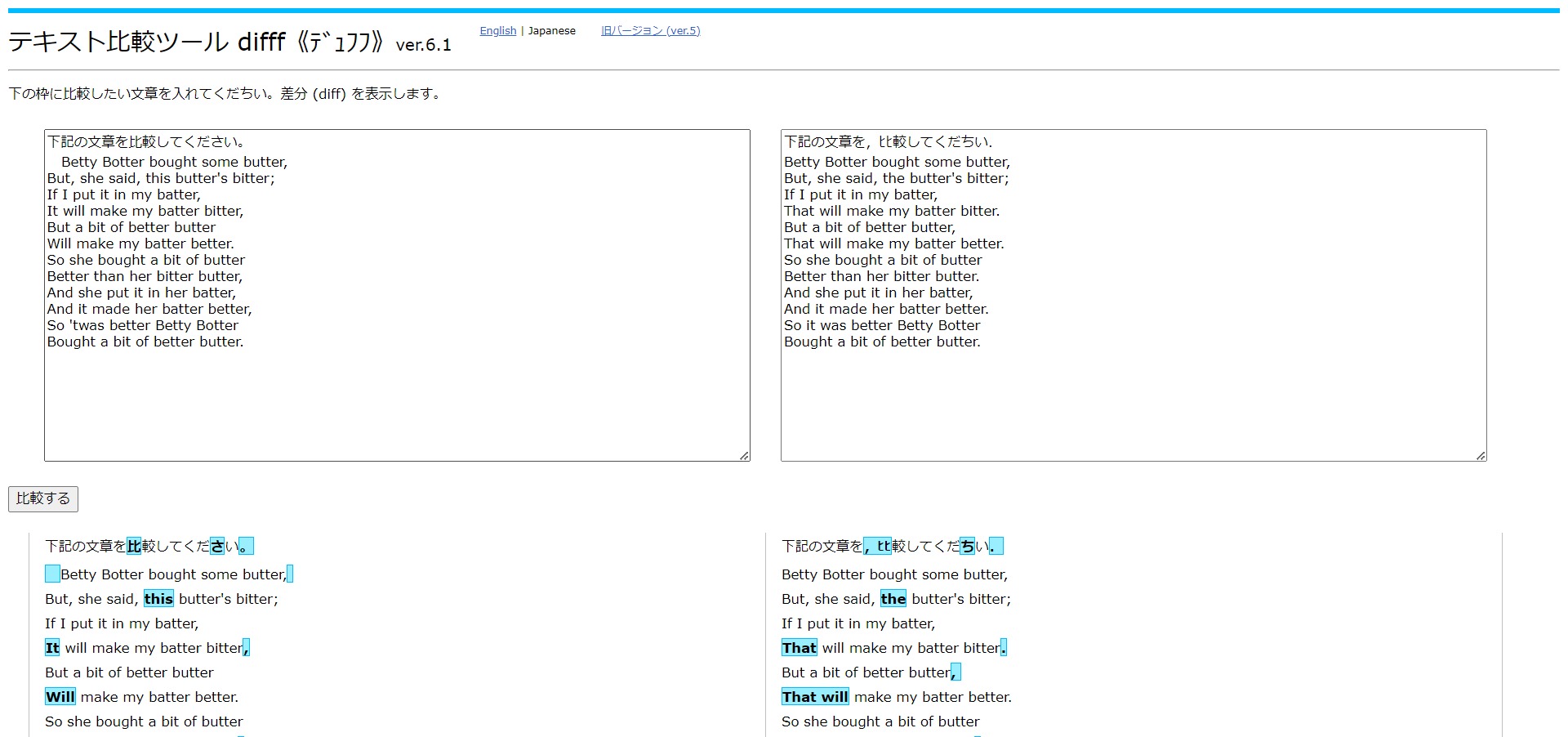Click highlighted 比 character in left diff header
Viewport: 1568px width, 737px height.
[x=134, y=546]
